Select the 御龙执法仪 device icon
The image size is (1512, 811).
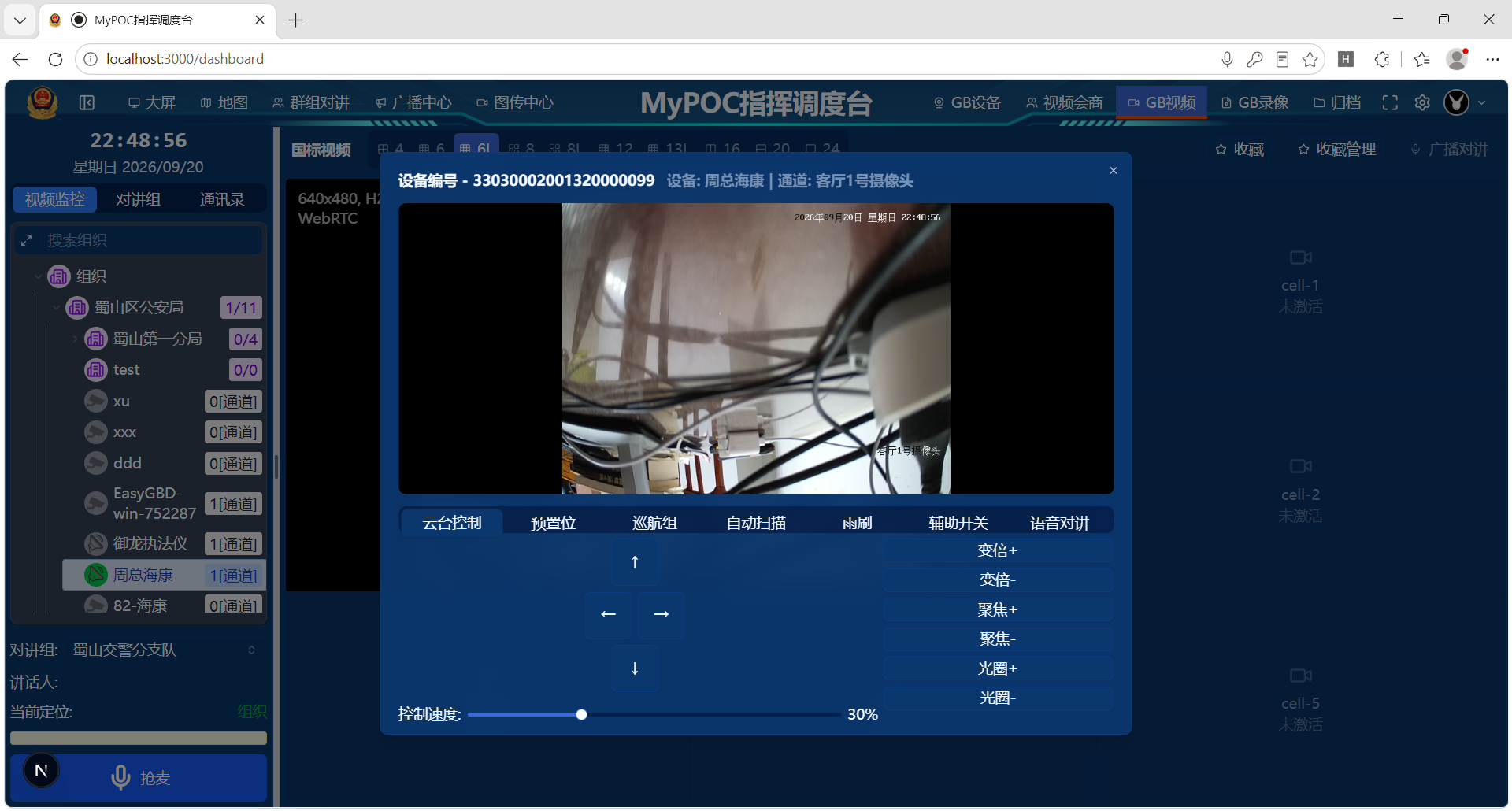(96, 543)
